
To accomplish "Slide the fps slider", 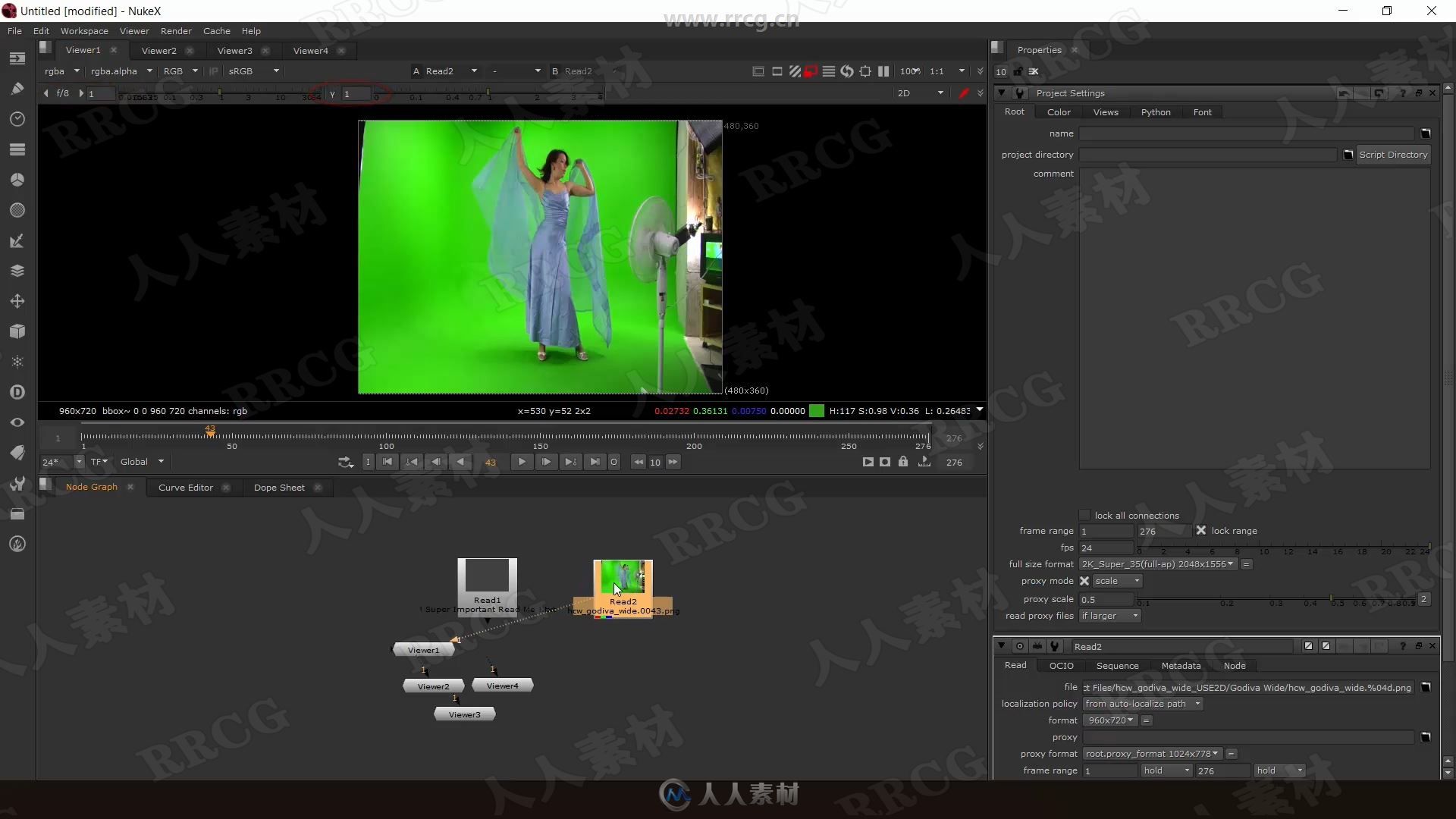I will 1283,548.
